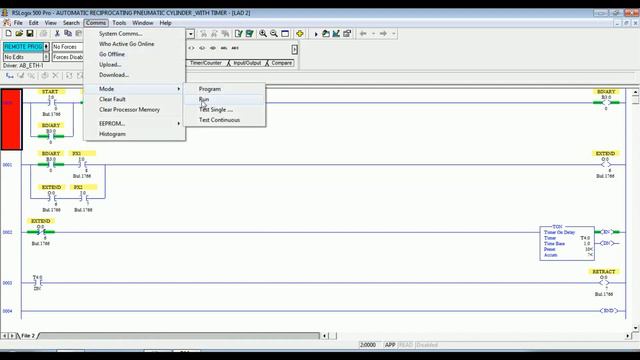640x360 pixels.
Task: Create a new project with New icon
Action: click(8, 33)
